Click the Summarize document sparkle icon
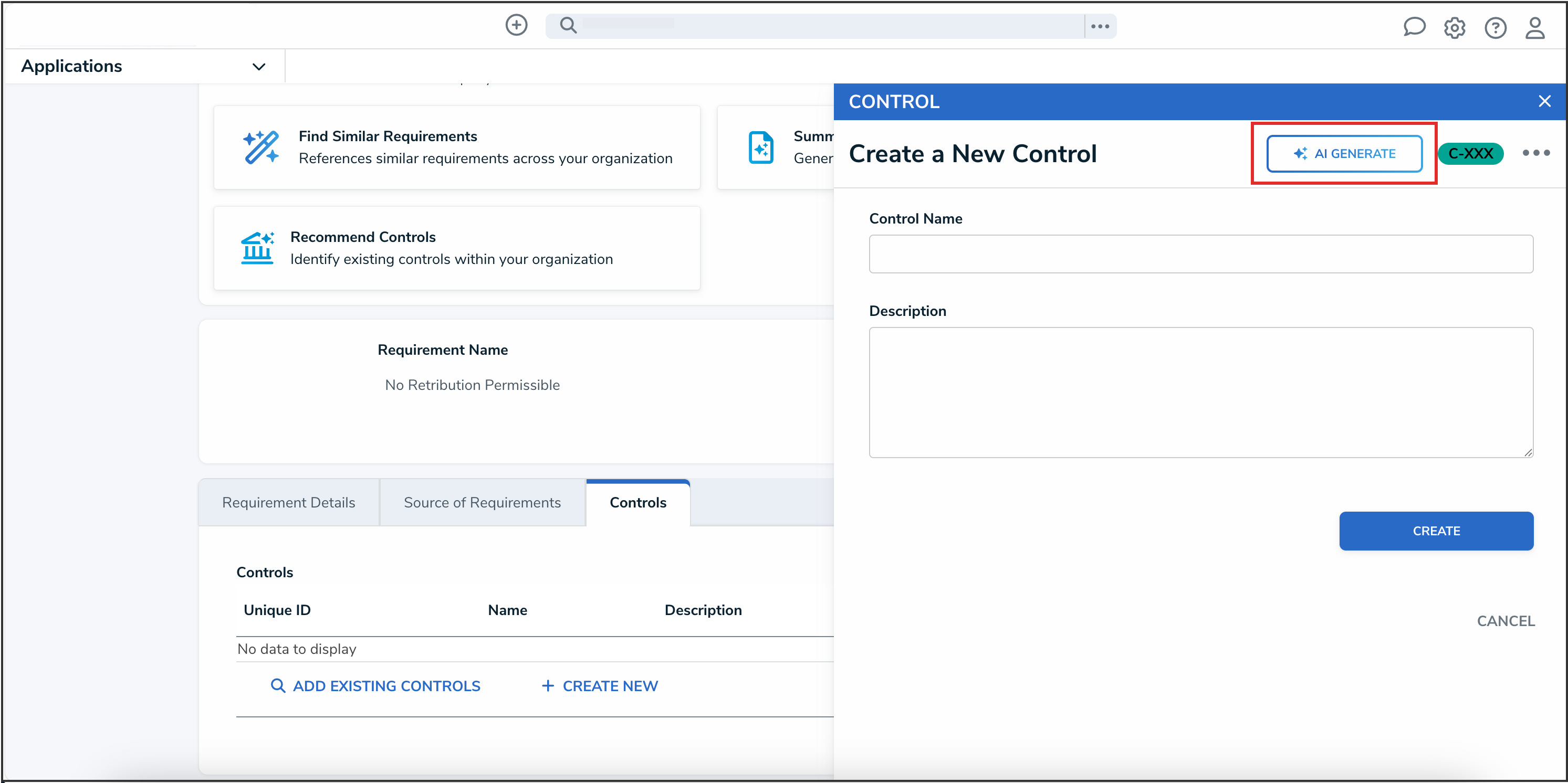This screenshot has width=1568, height=783. point(760,147)
